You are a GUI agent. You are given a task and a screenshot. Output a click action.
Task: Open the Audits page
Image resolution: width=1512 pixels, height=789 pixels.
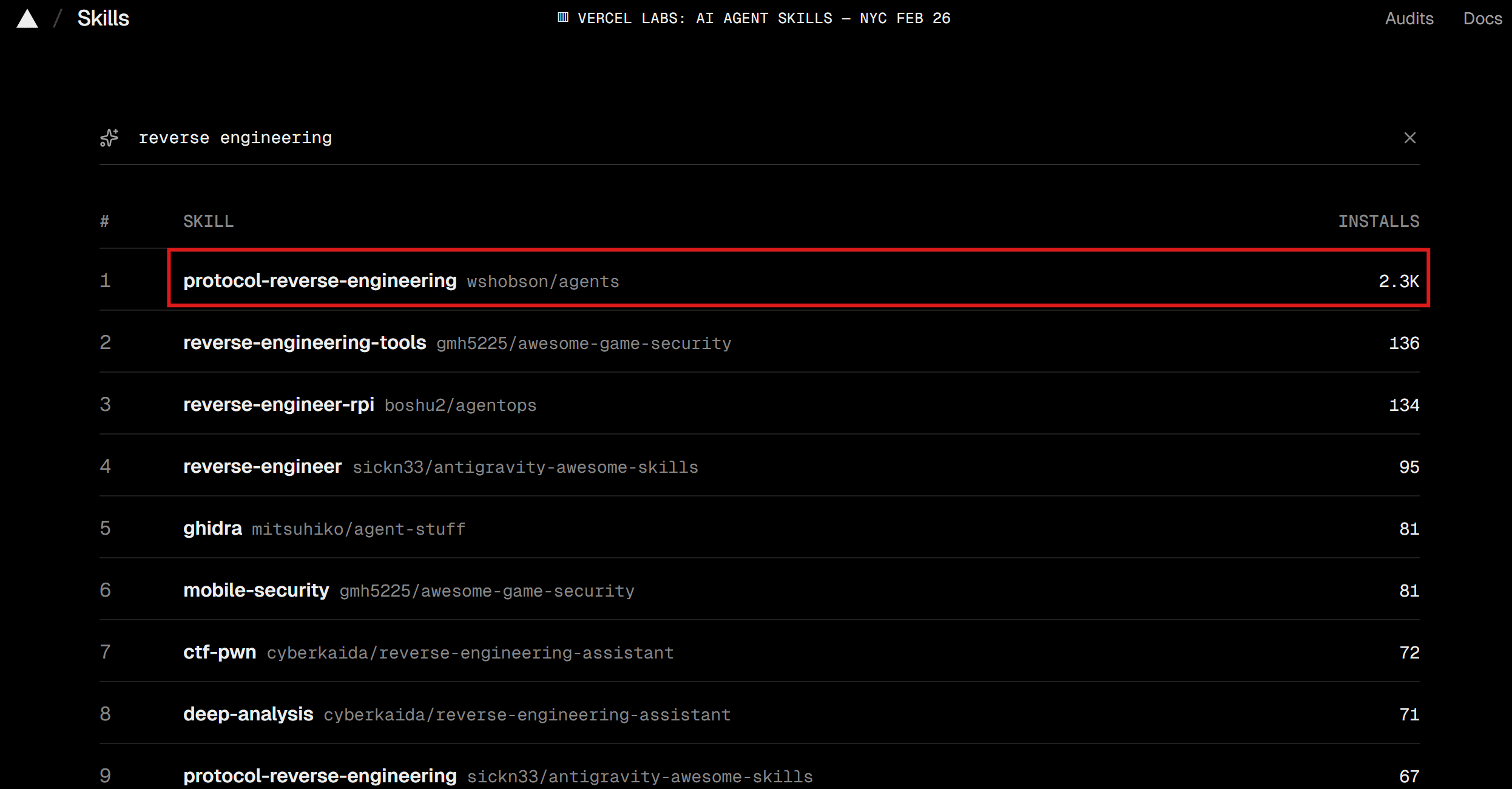(x=1409, y=19)
